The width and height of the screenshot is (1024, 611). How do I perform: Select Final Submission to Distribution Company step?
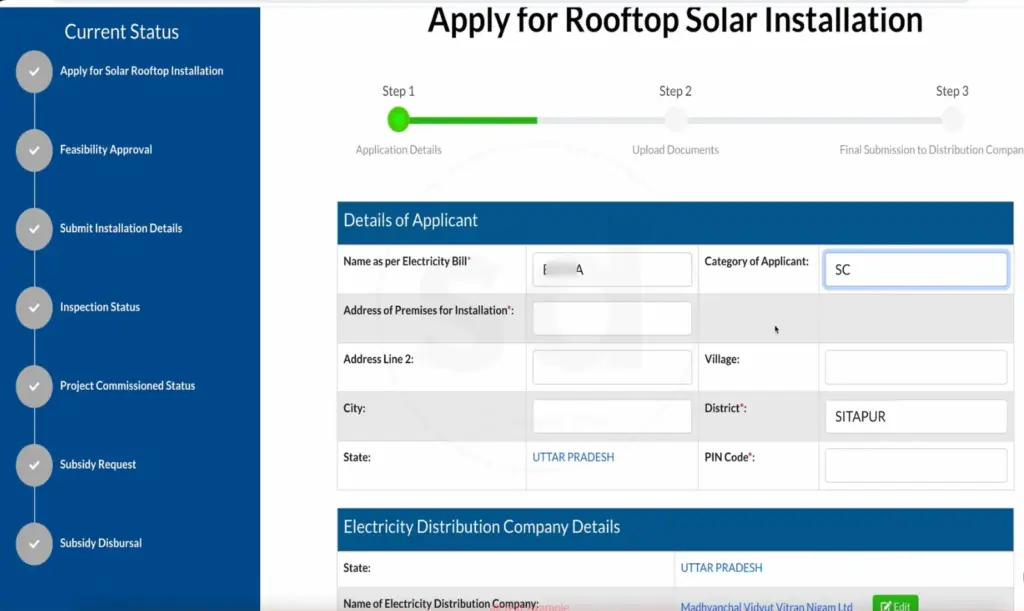click(931, 149)
